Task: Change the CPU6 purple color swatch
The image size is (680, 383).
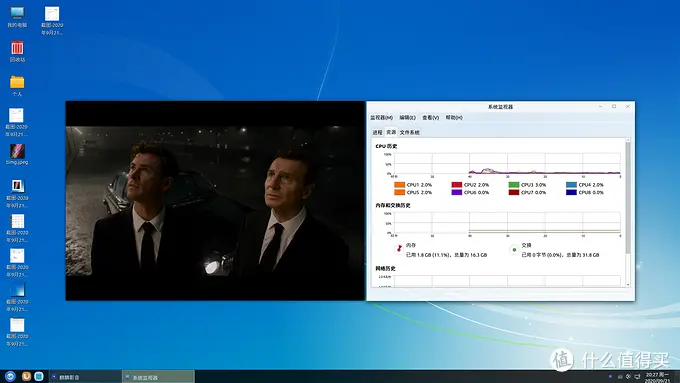Action: point(457,192)
